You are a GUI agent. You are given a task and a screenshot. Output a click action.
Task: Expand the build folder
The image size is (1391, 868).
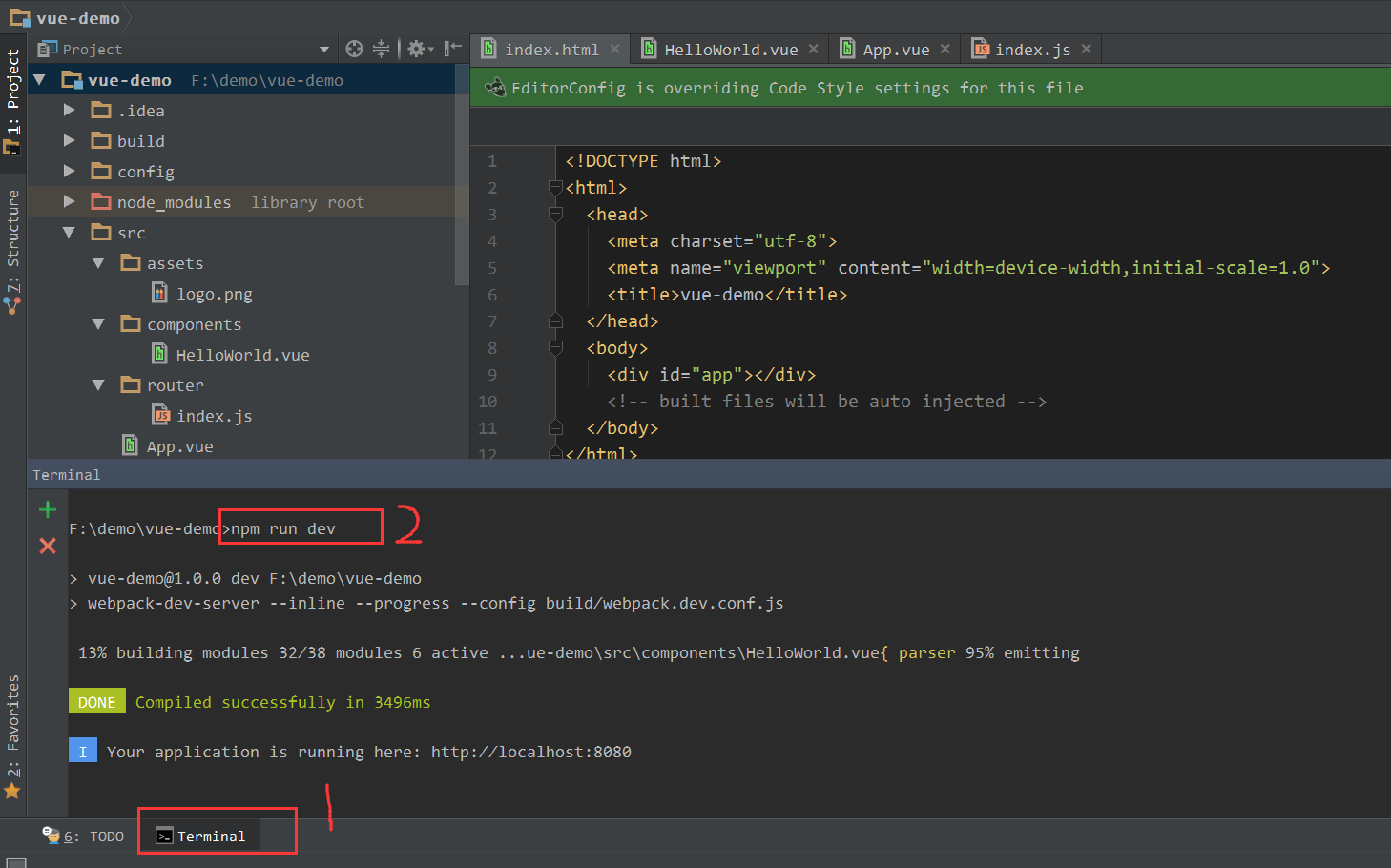coord(69,141)
